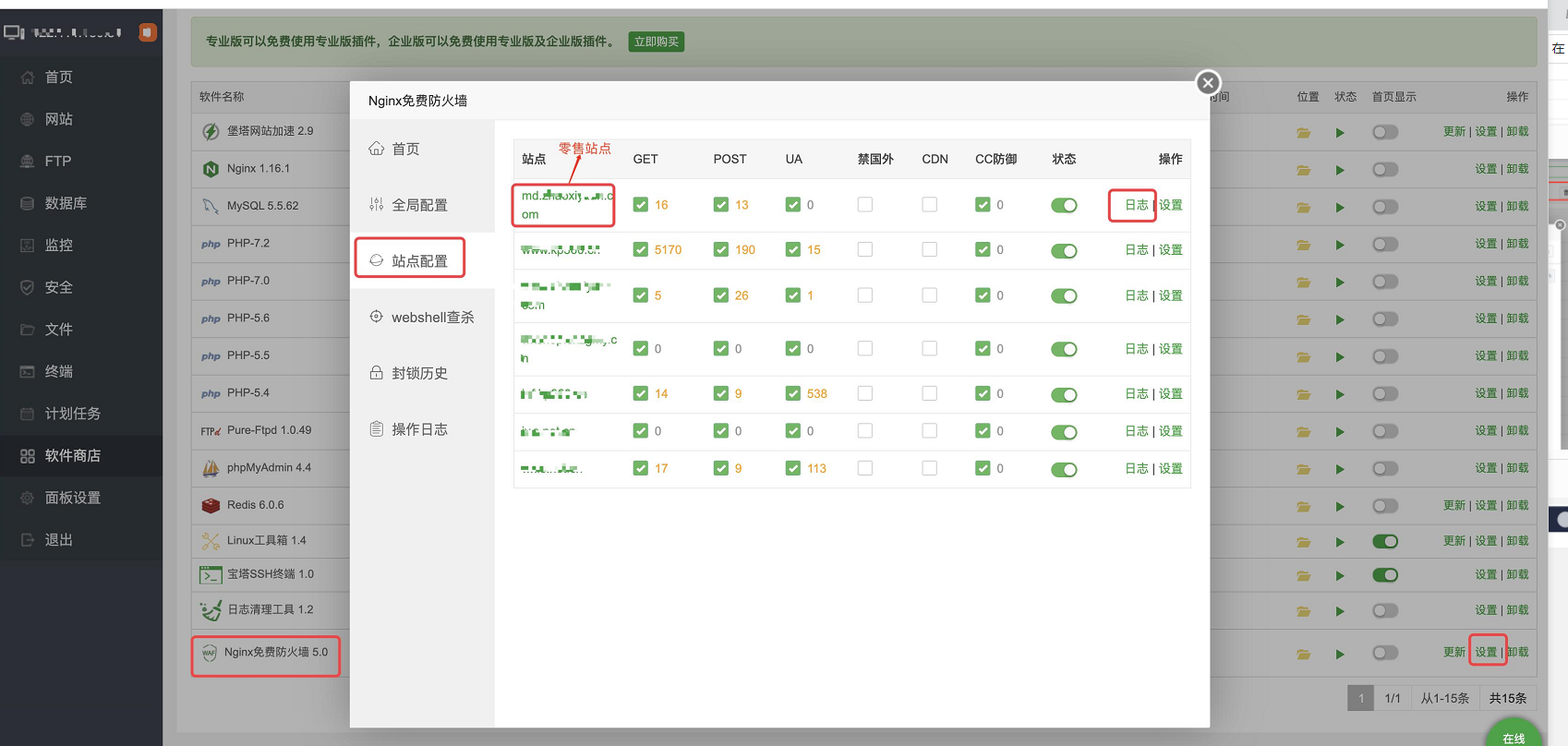
Task: Click the 终端 terminal icon in sidebar
Action: pyautogui.click(x=28, y=371)
